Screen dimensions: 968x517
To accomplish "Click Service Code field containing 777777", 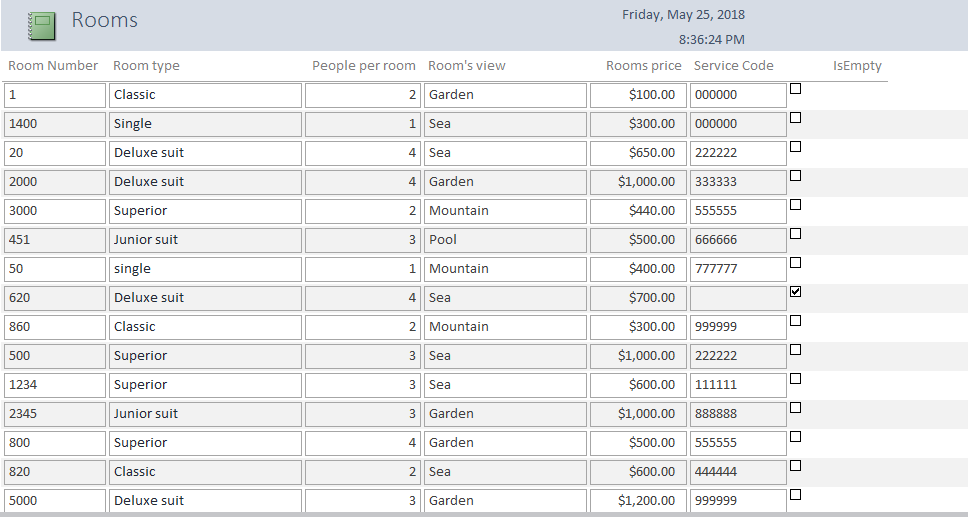I will (x=738, y=269).
